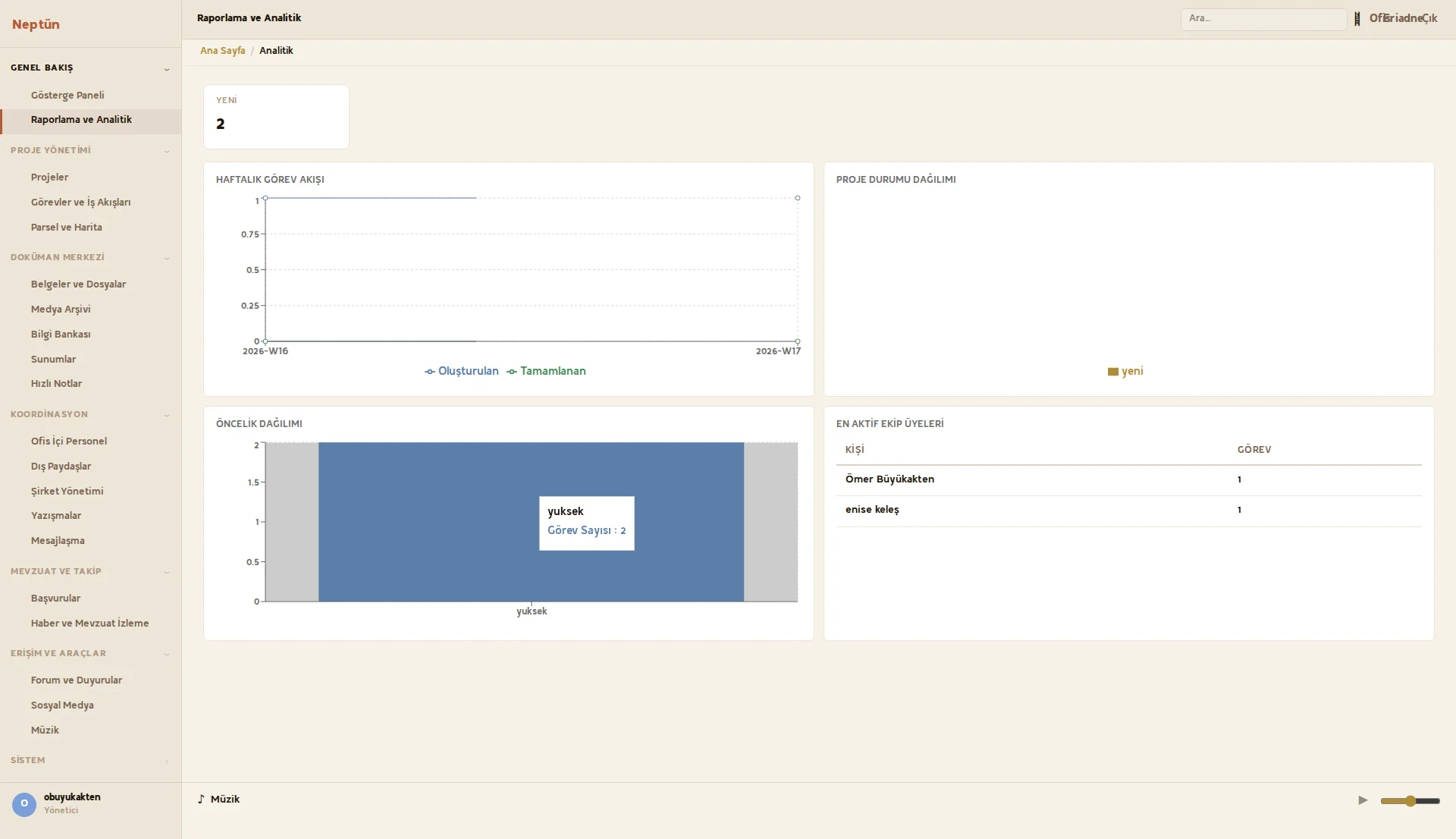Open Medya Arşivi in the sidebar

(x=90, y=310)
